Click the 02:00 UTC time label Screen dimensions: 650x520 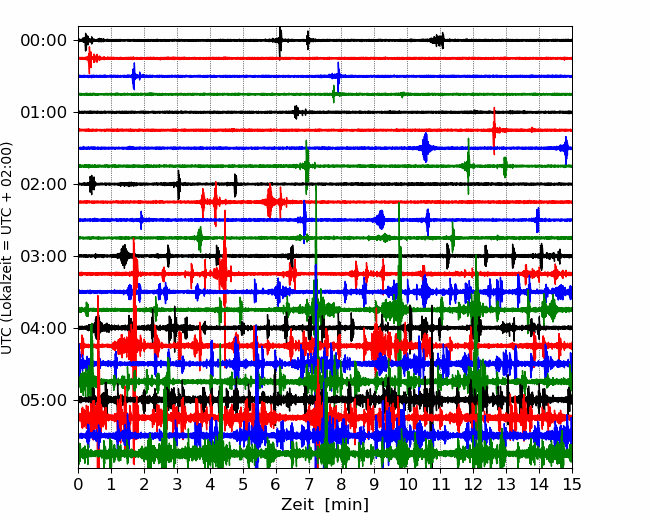tap(44, 184)
